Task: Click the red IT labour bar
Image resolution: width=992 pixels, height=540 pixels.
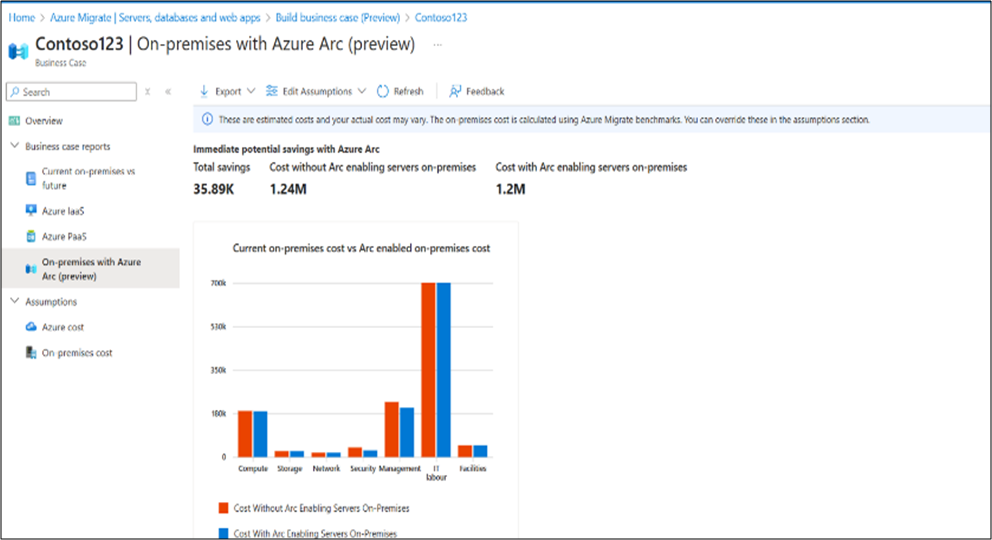Action: 428,370
